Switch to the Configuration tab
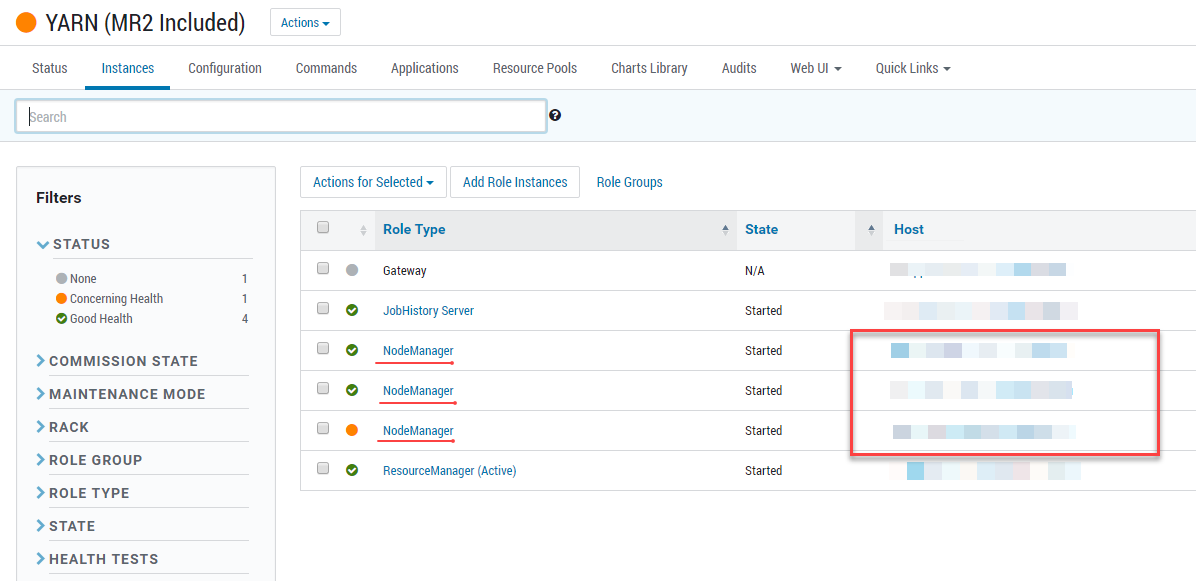 pos(225,68)
